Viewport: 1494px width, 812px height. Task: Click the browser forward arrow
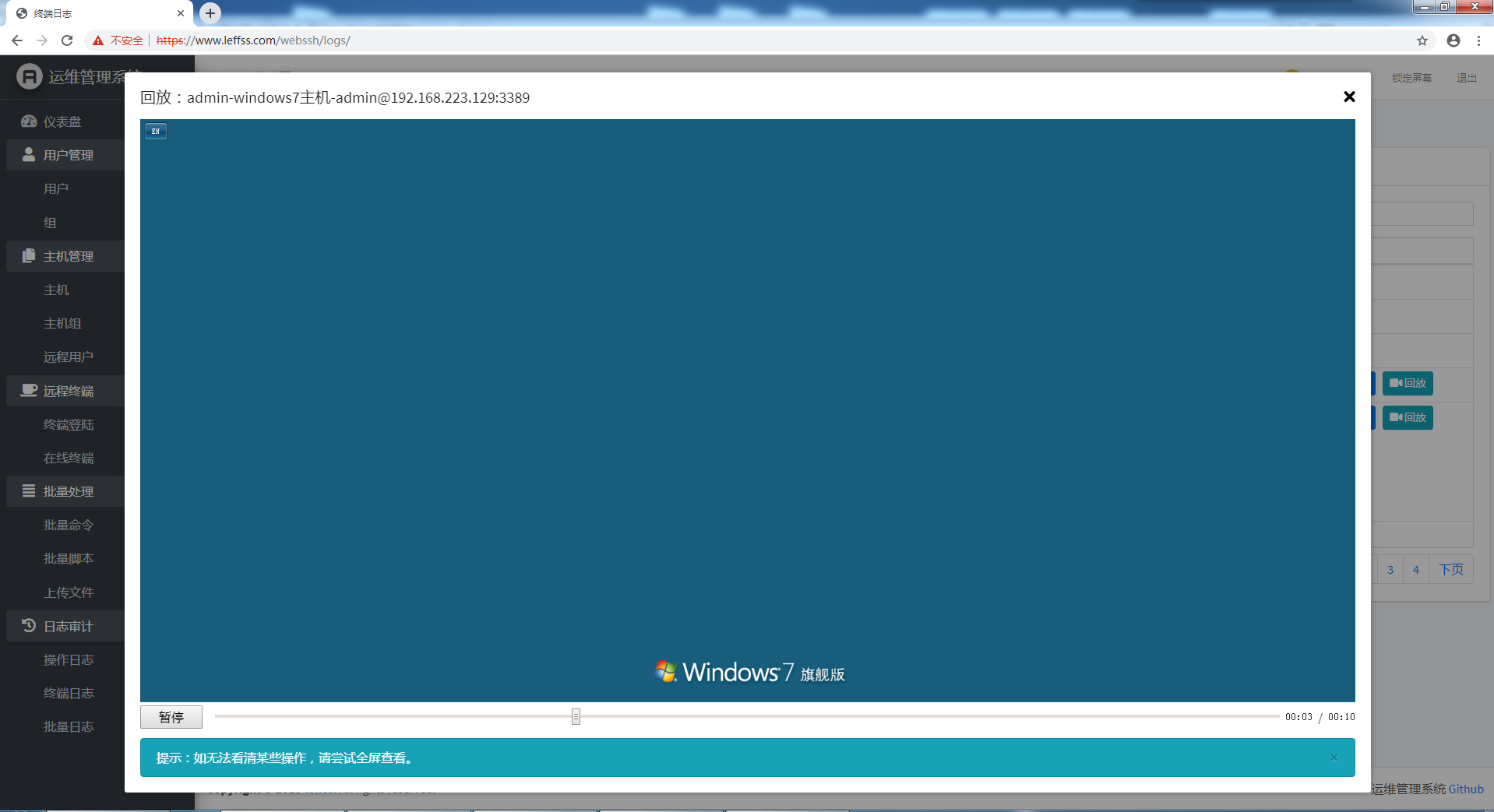point(42,40)
